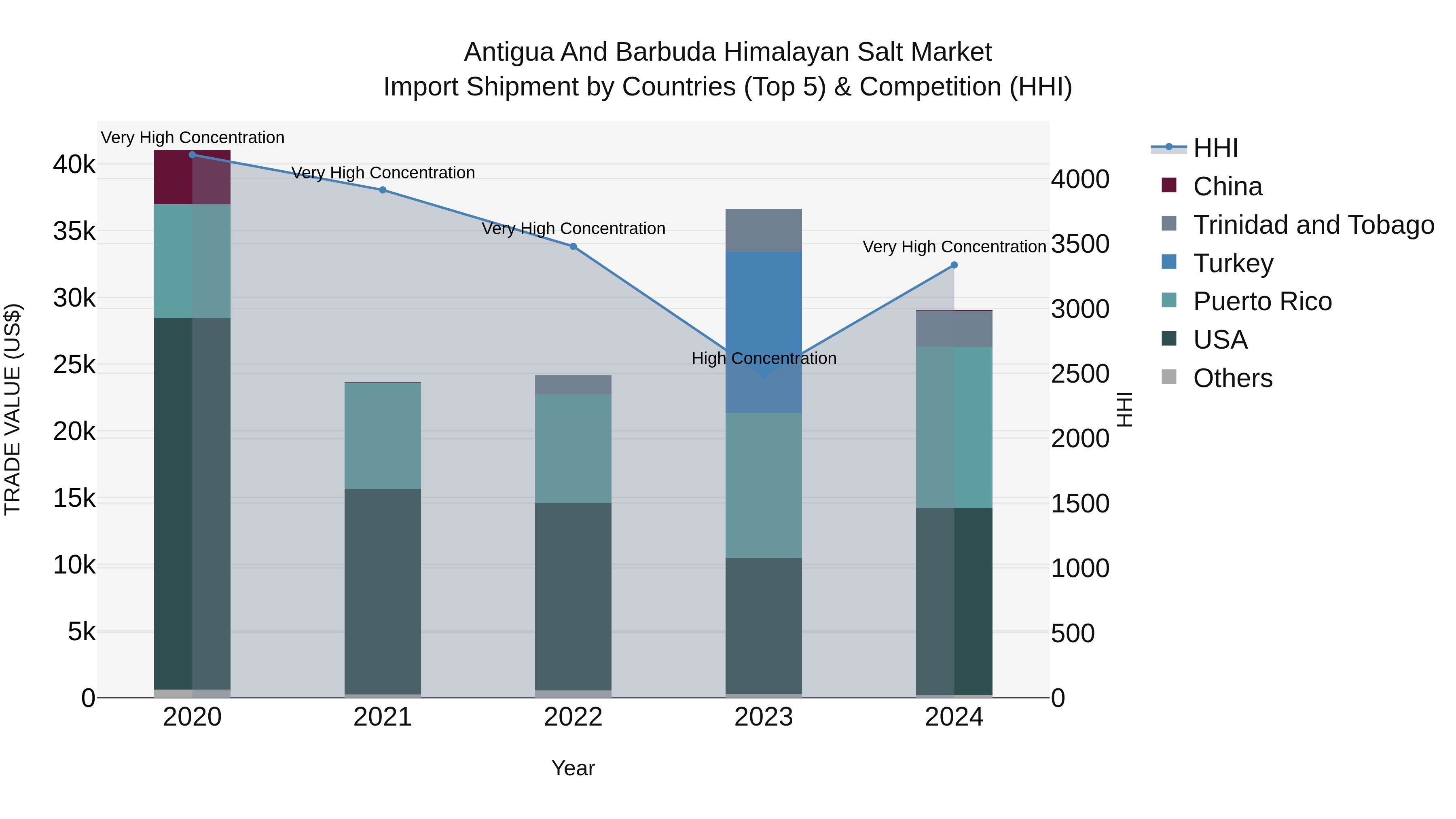Click the USA segment of 2023 bar

click(764, 626)
